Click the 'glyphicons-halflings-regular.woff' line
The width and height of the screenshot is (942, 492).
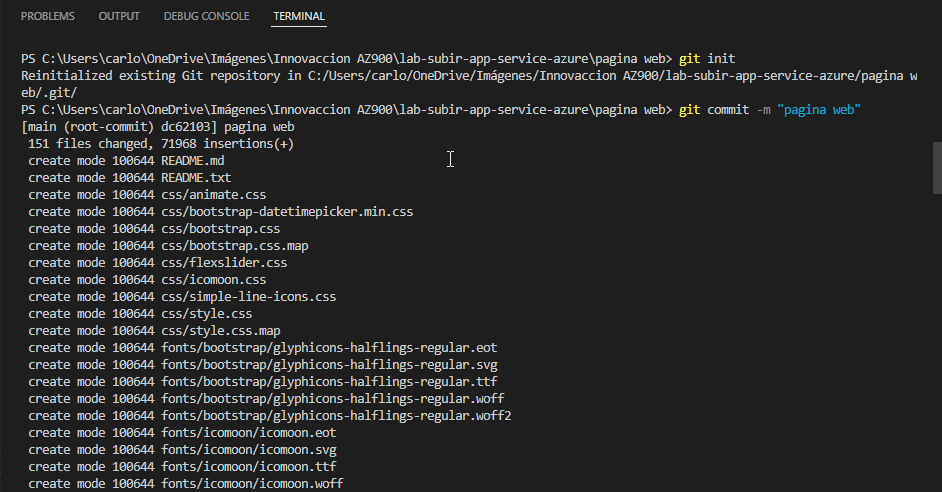point(266,398)
